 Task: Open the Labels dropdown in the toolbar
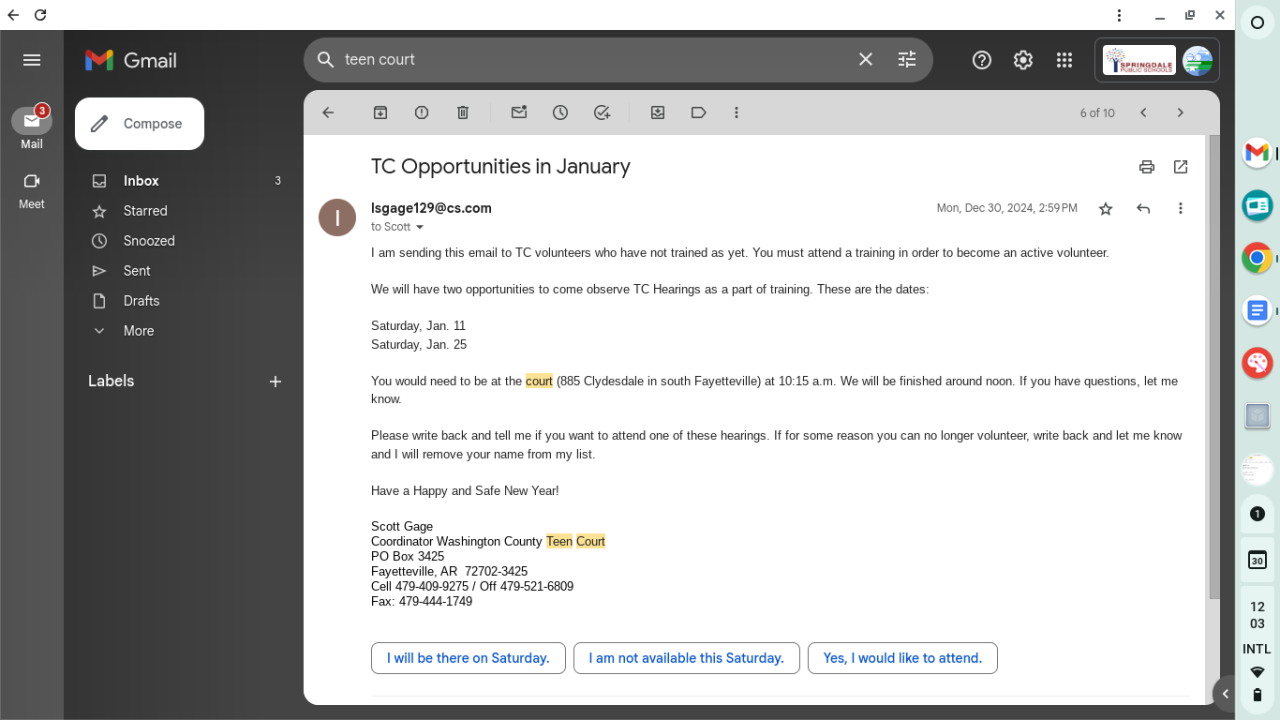point(698,113)
